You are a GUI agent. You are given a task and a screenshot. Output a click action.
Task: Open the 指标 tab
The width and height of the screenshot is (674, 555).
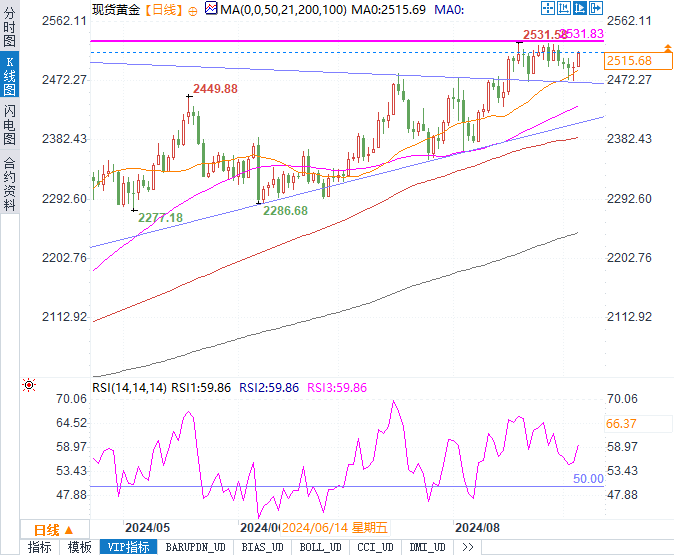click(x=40, y=547)
